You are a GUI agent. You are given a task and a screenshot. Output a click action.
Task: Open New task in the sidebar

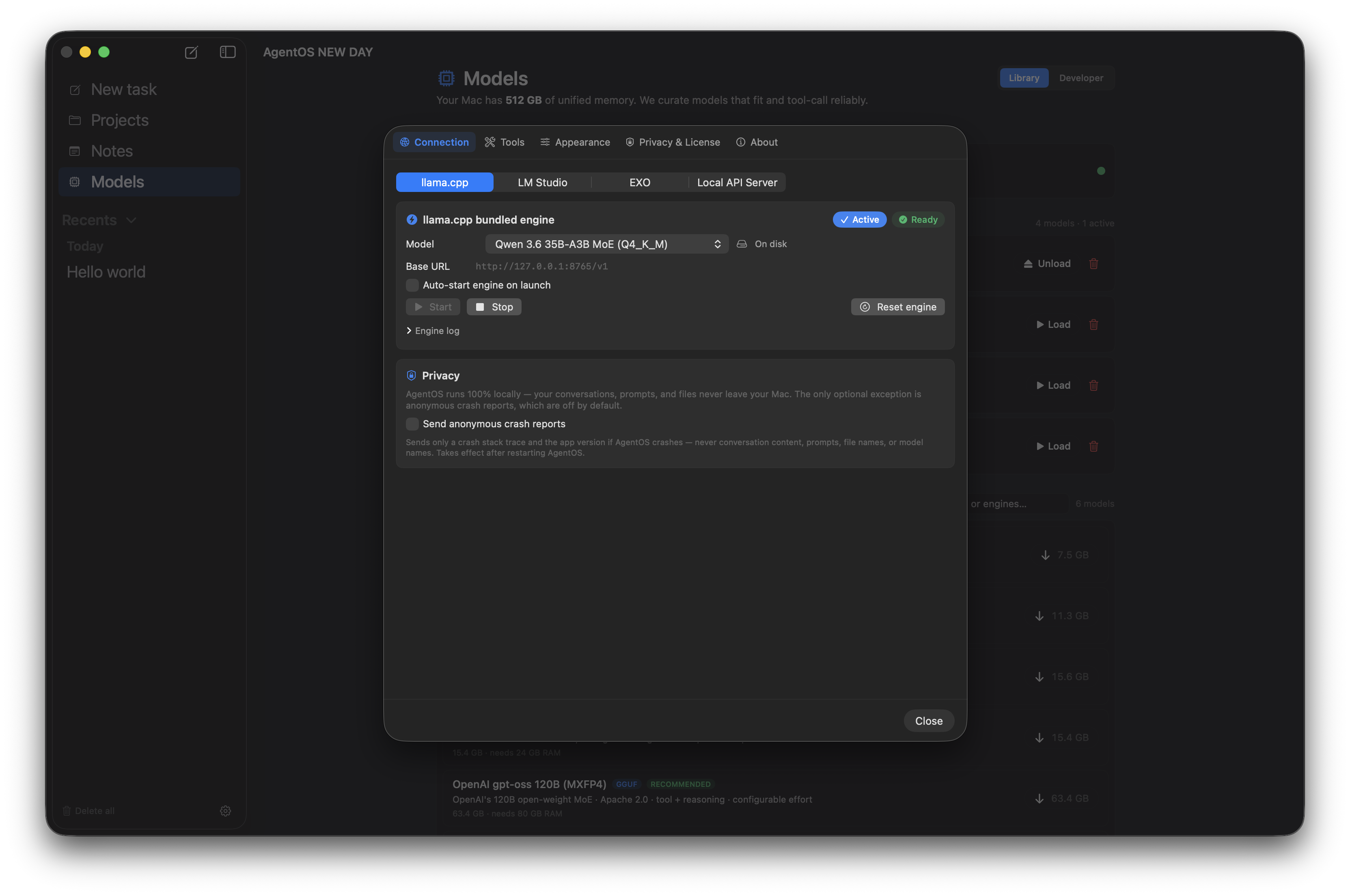click(x=149, y=89)
